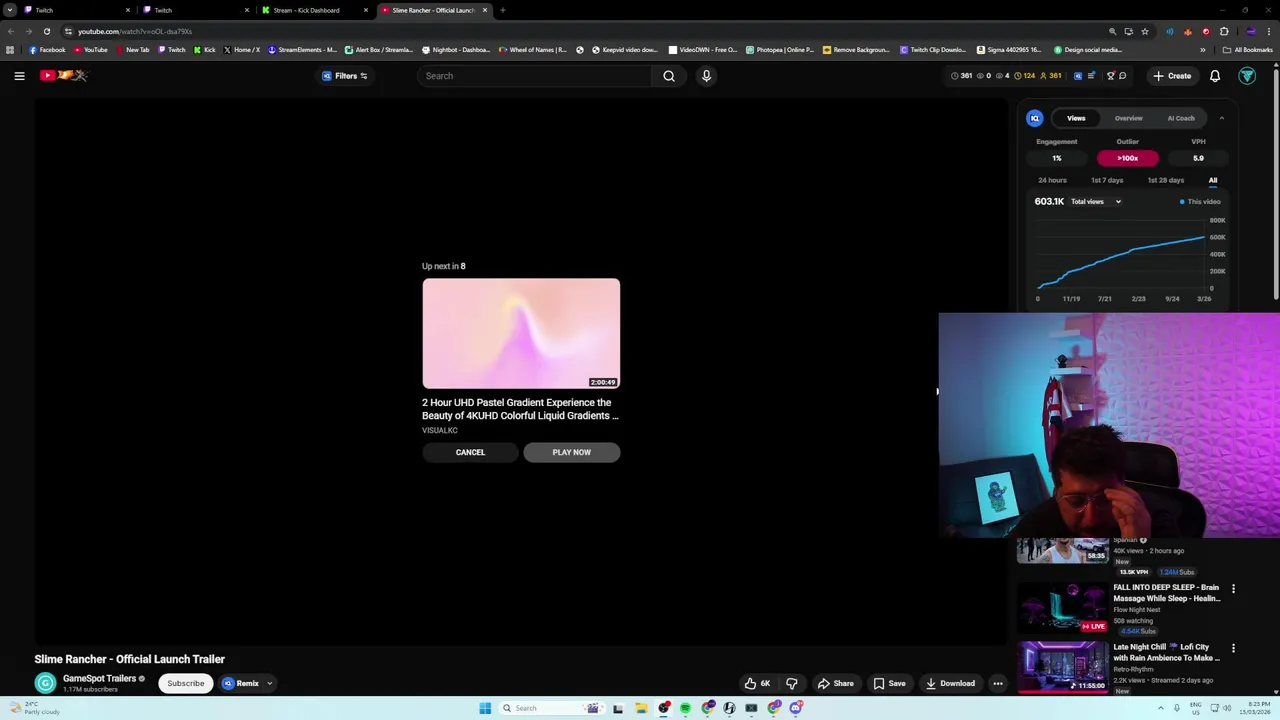Open a new browser tab

(502, 10)
